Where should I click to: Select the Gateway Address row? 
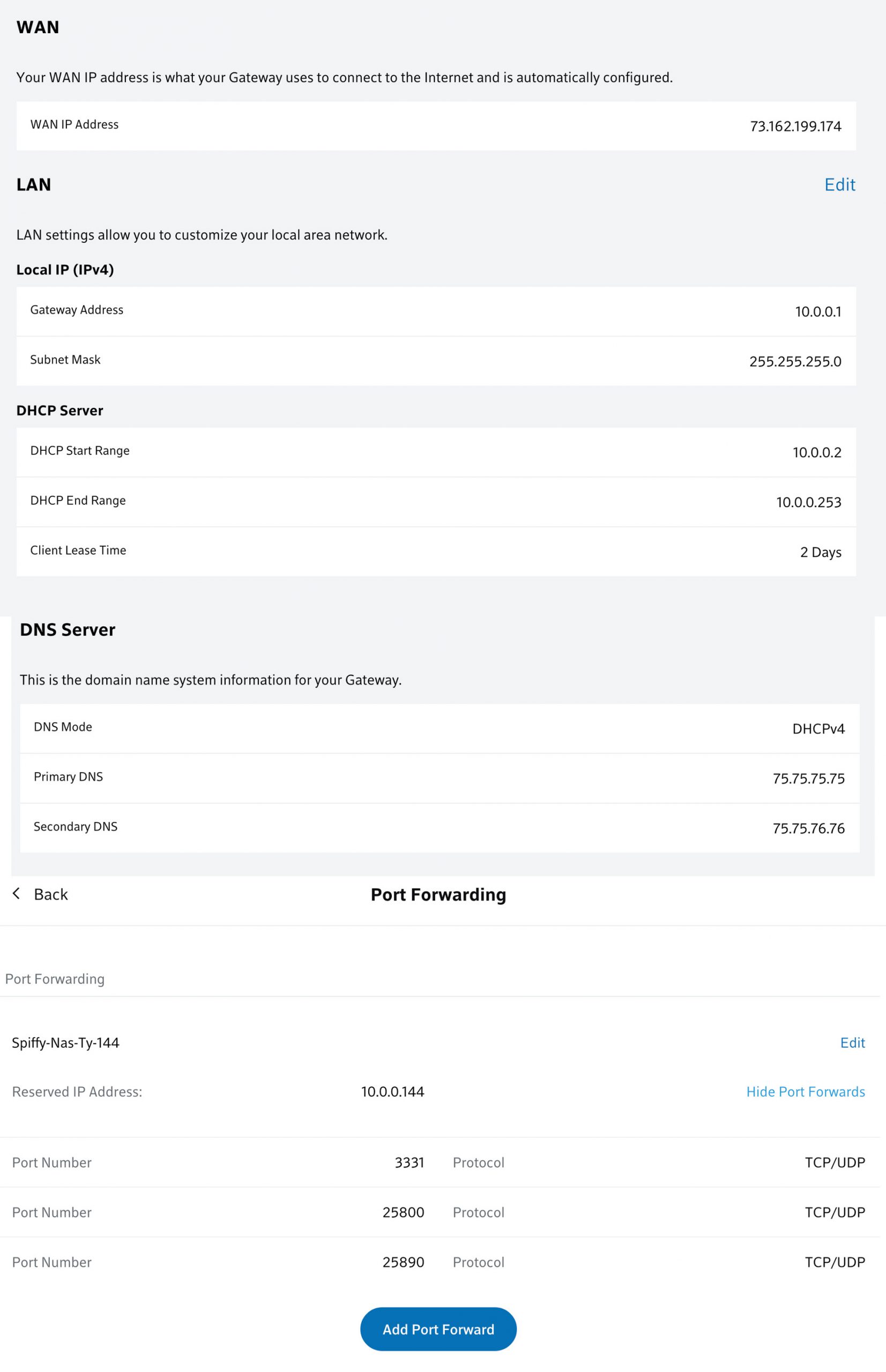[x=436, y=311]
